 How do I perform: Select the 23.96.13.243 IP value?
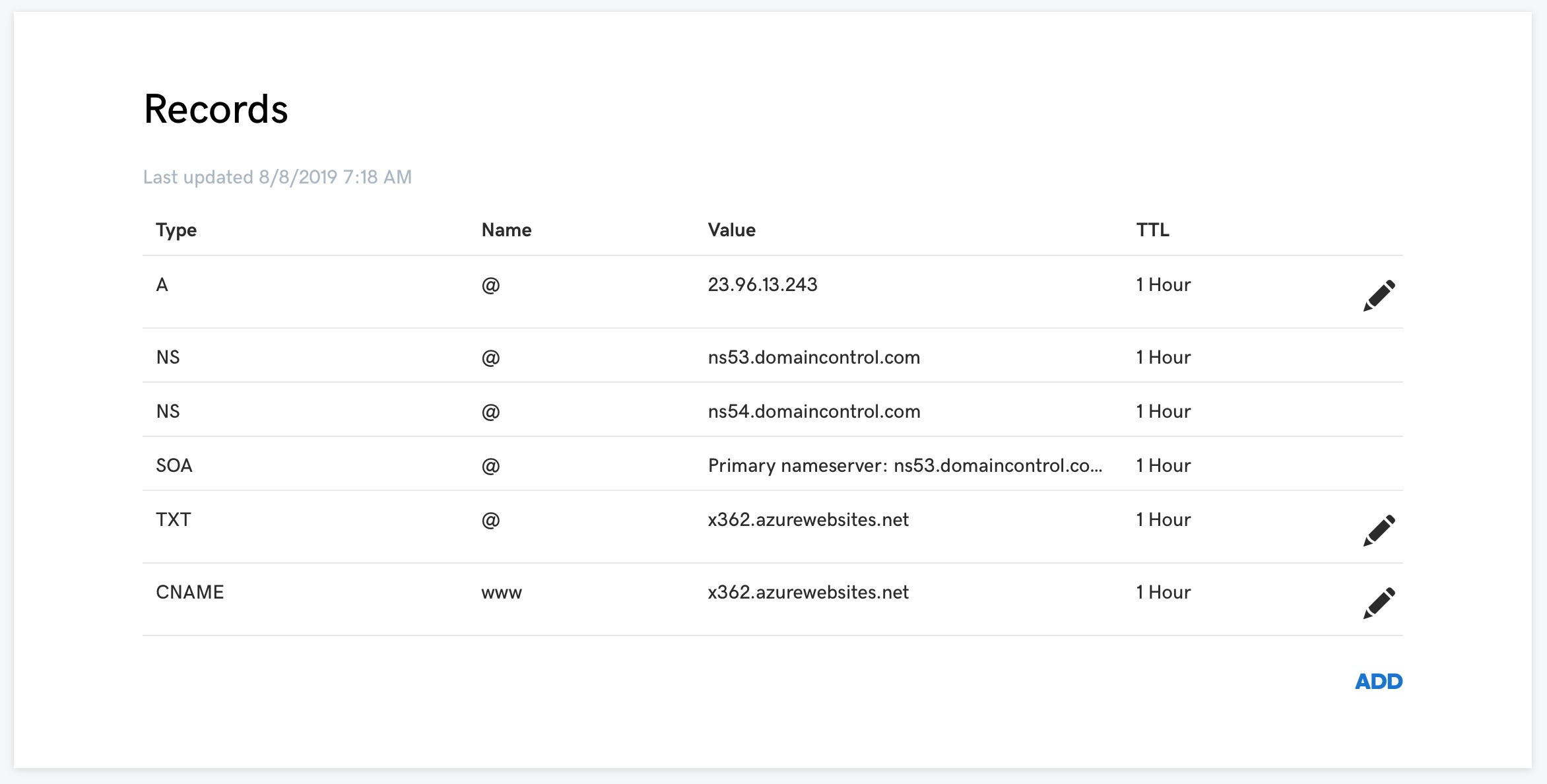(x=762, y=284)
